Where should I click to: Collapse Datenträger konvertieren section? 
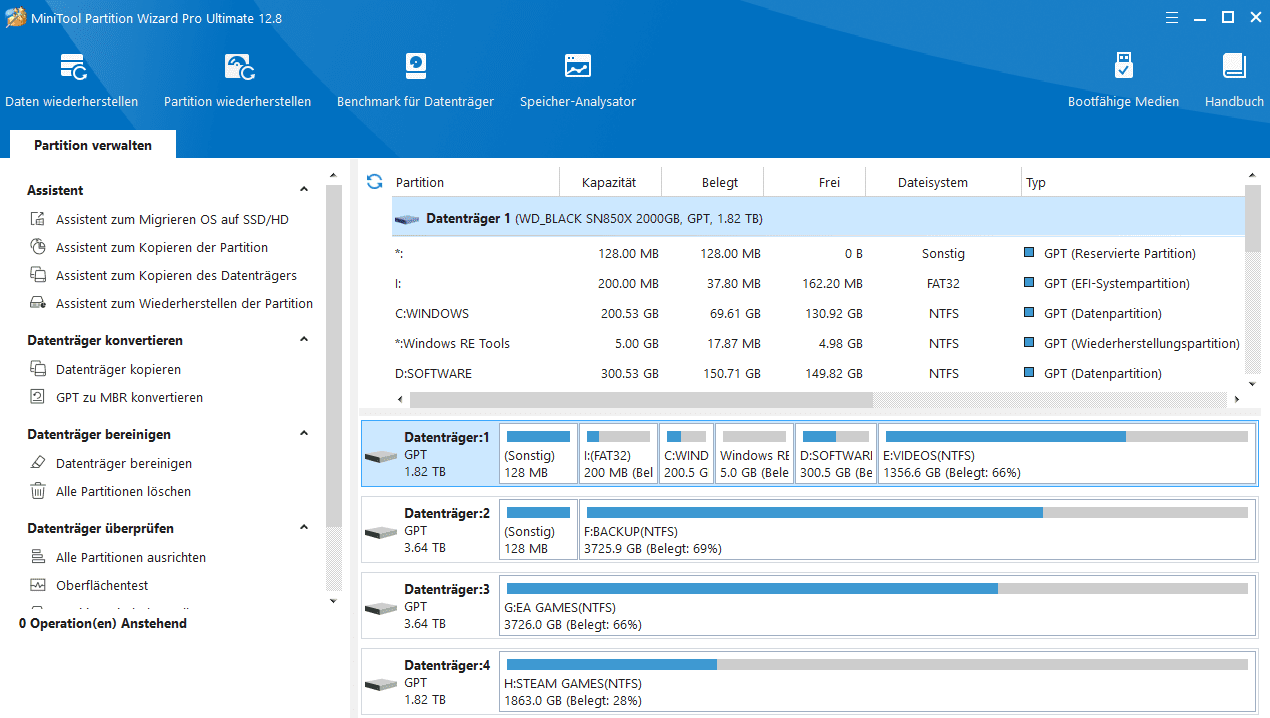[305, 340]
